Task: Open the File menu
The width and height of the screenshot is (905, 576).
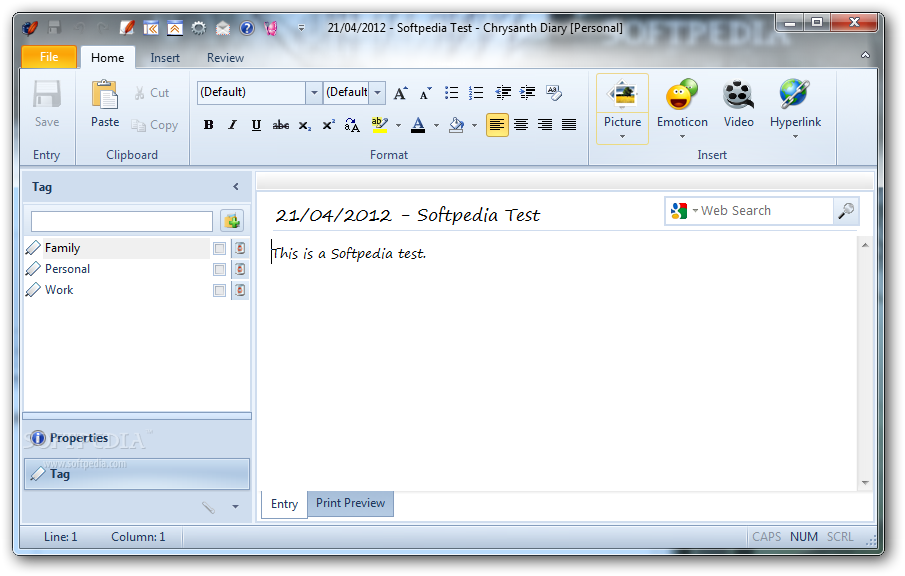Action: tap(49, 57)
